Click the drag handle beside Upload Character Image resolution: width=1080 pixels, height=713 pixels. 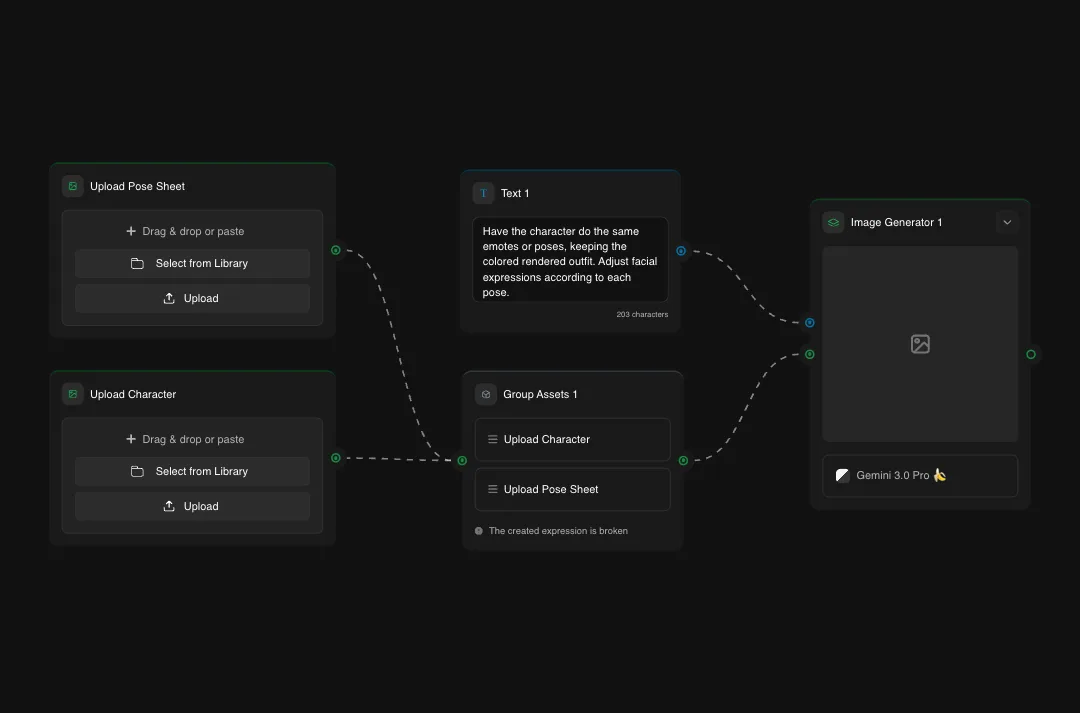[x=492, y=439]
